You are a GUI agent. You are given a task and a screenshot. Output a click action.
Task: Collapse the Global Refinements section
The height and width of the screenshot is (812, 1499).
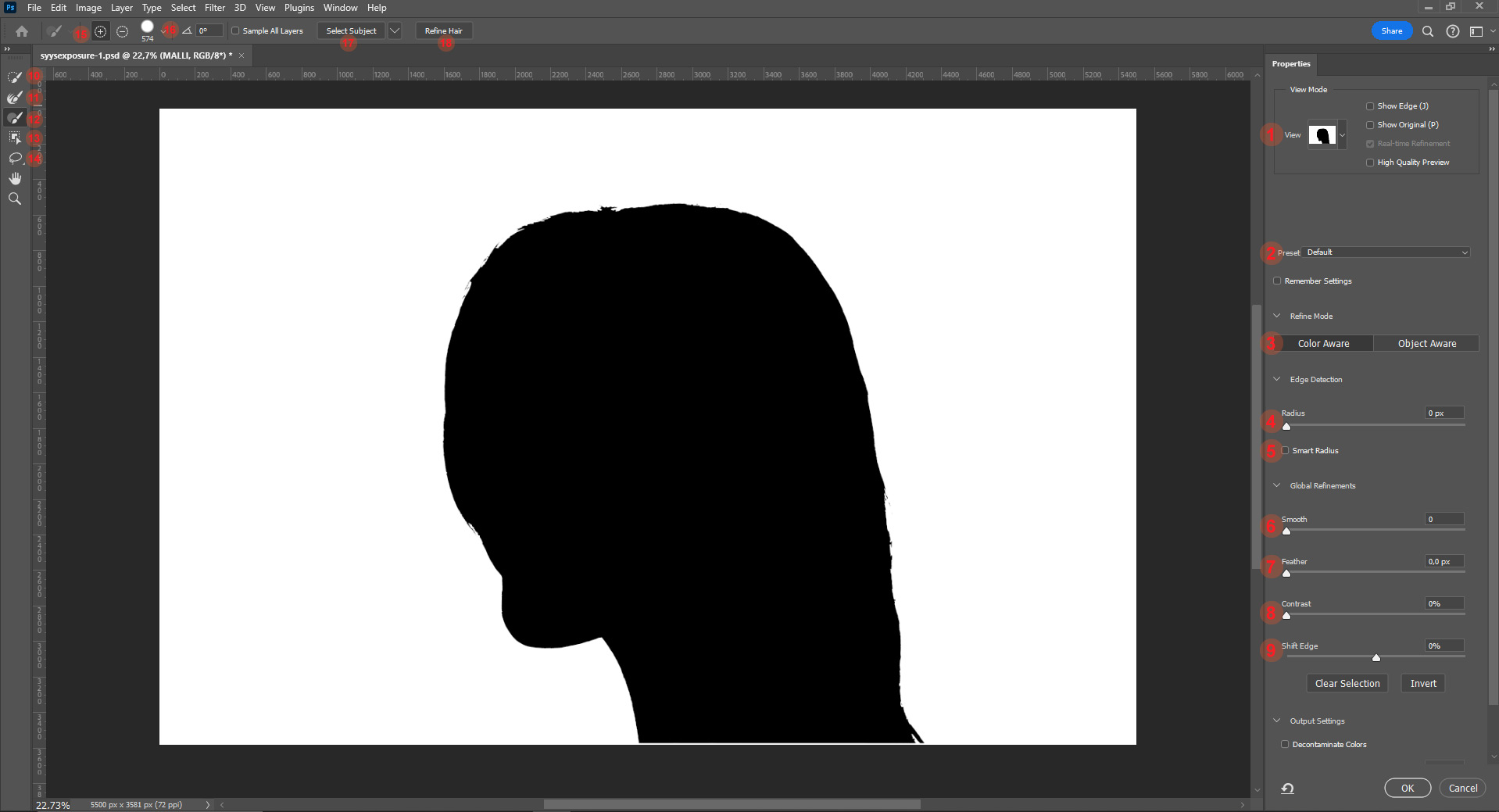pos(1277,485)
